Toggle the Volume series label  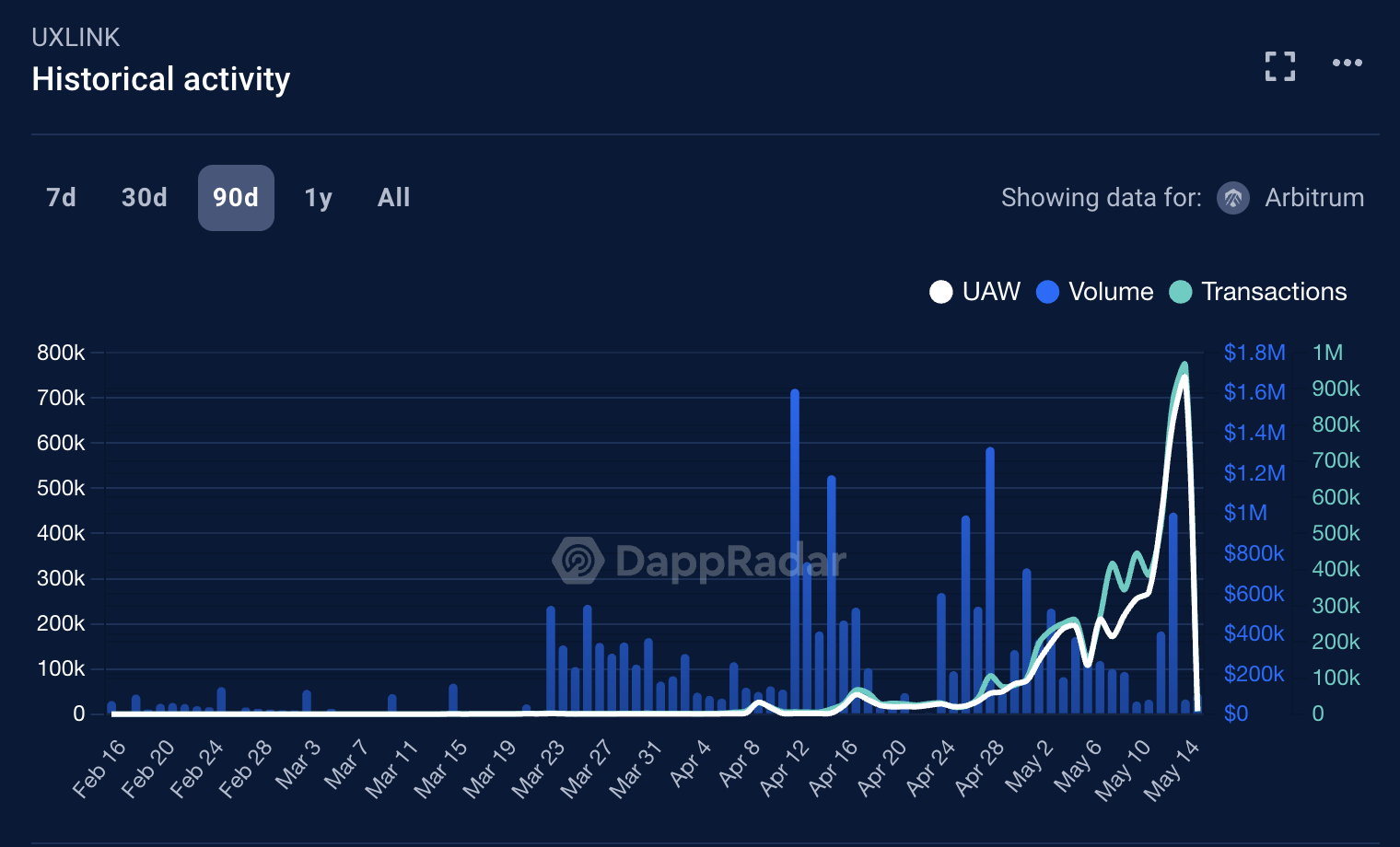[x=1111, y=292]
